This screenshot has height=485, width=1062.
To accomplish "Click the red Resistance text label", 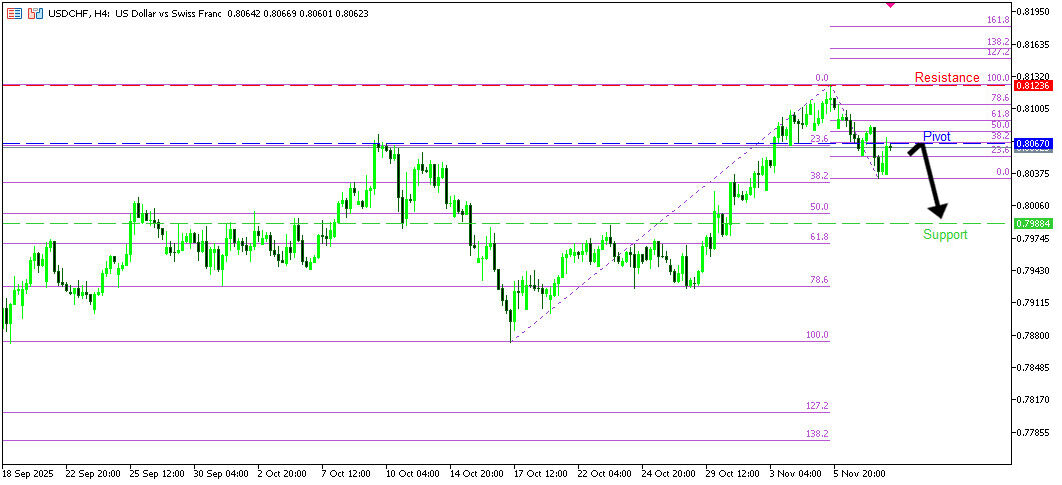I will [946, 78].
